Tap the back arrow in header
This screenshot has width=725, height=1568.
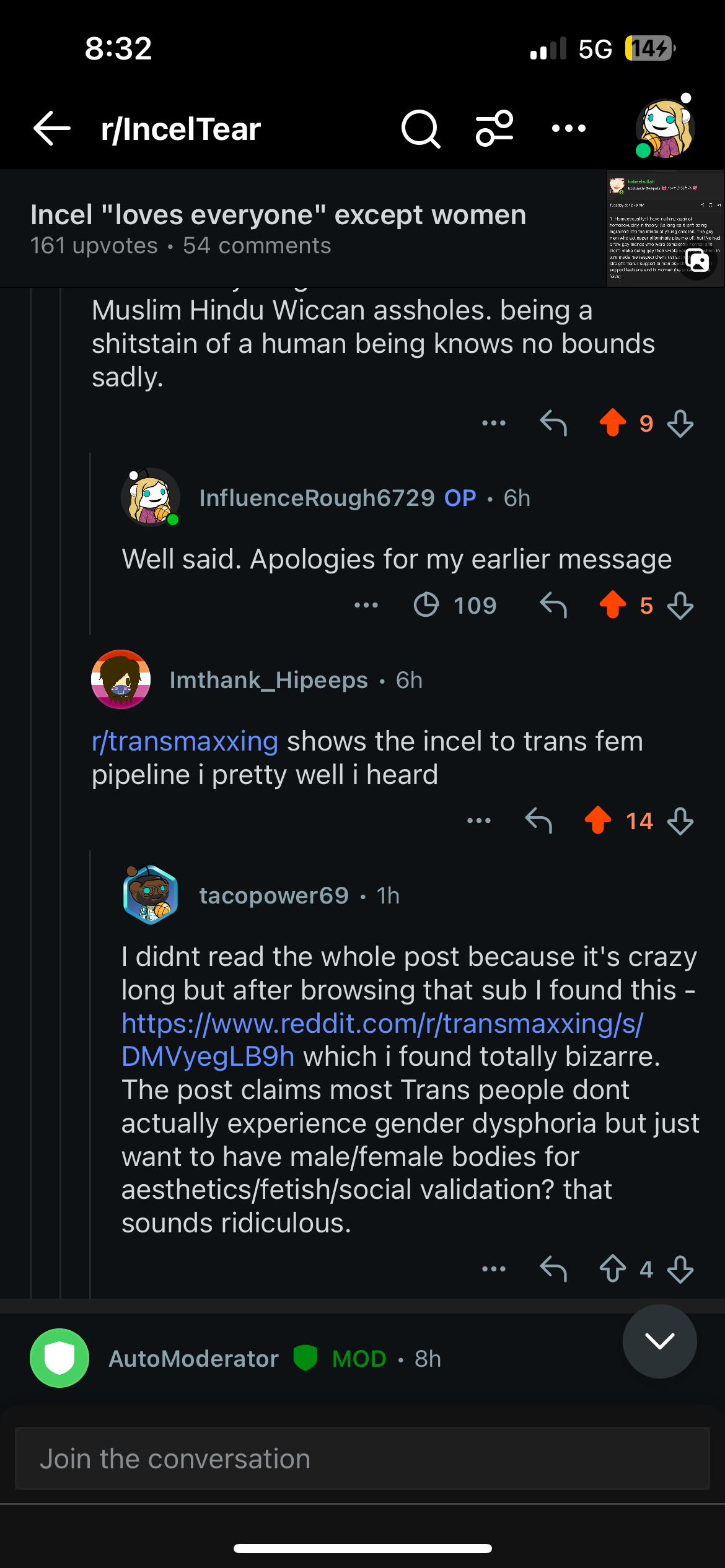pos(52,129)
